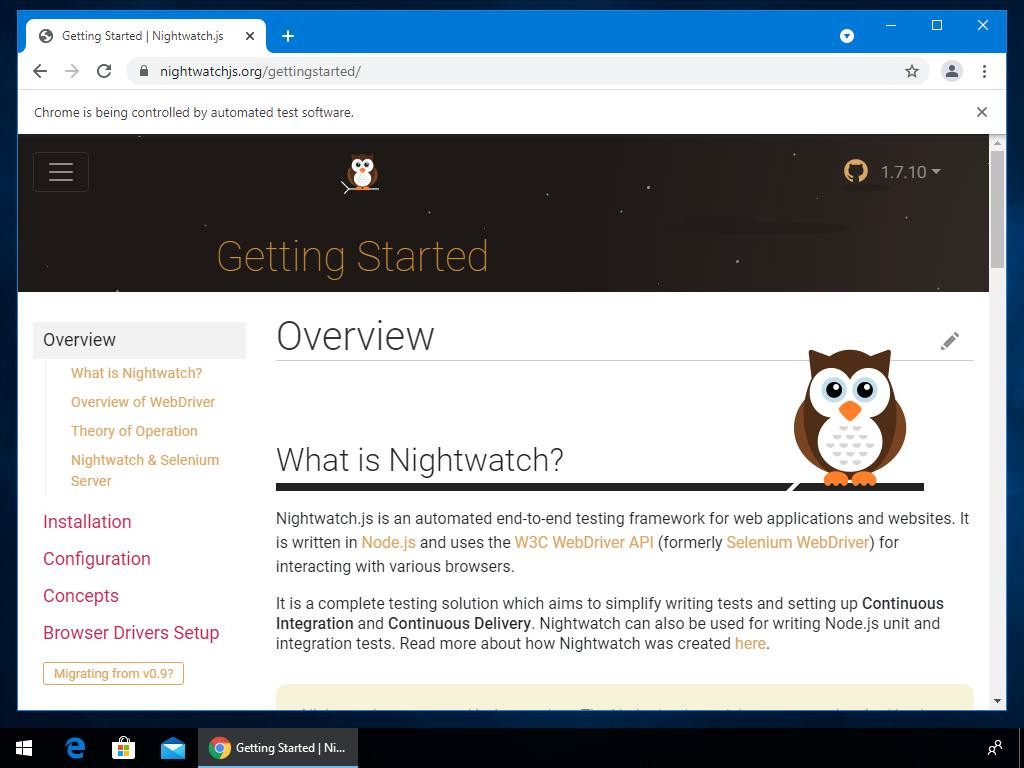1024x768 pixels.
Task: Dismiss the automated test software infobar
Action: click(982, 112)
